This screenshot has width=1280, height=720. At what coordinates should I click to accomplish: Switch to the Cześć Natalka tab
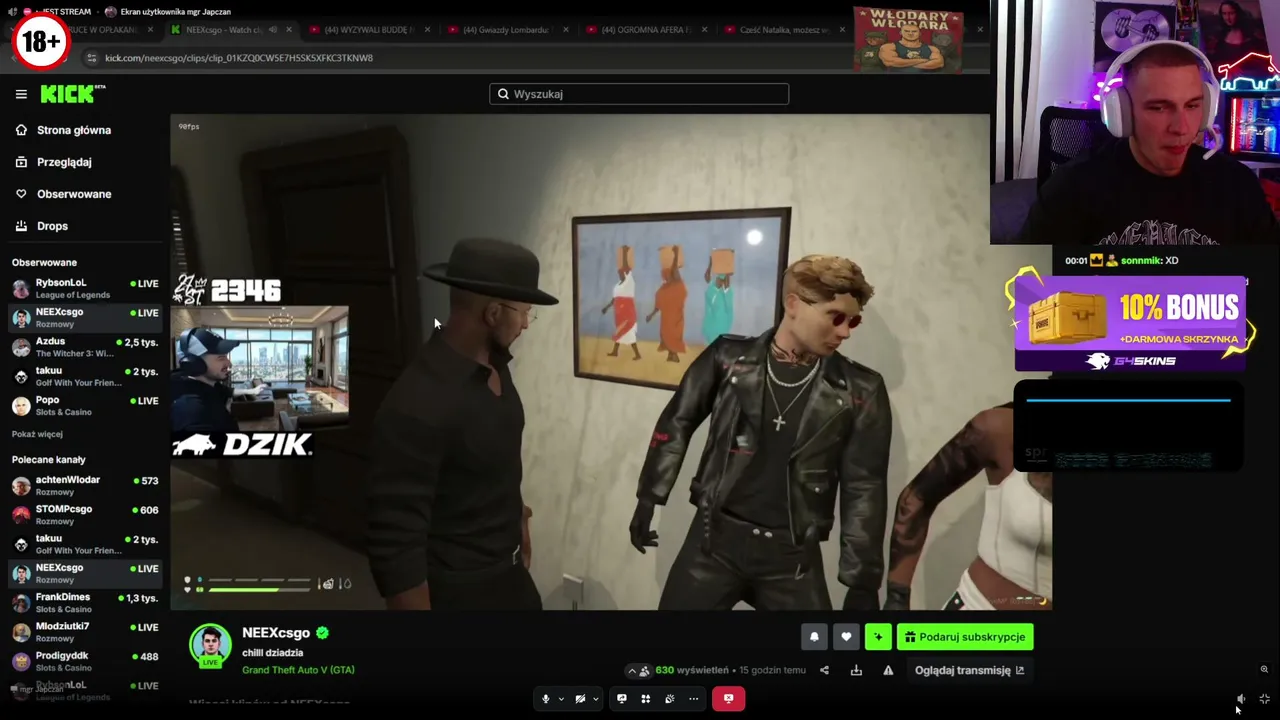click(783, 30)
